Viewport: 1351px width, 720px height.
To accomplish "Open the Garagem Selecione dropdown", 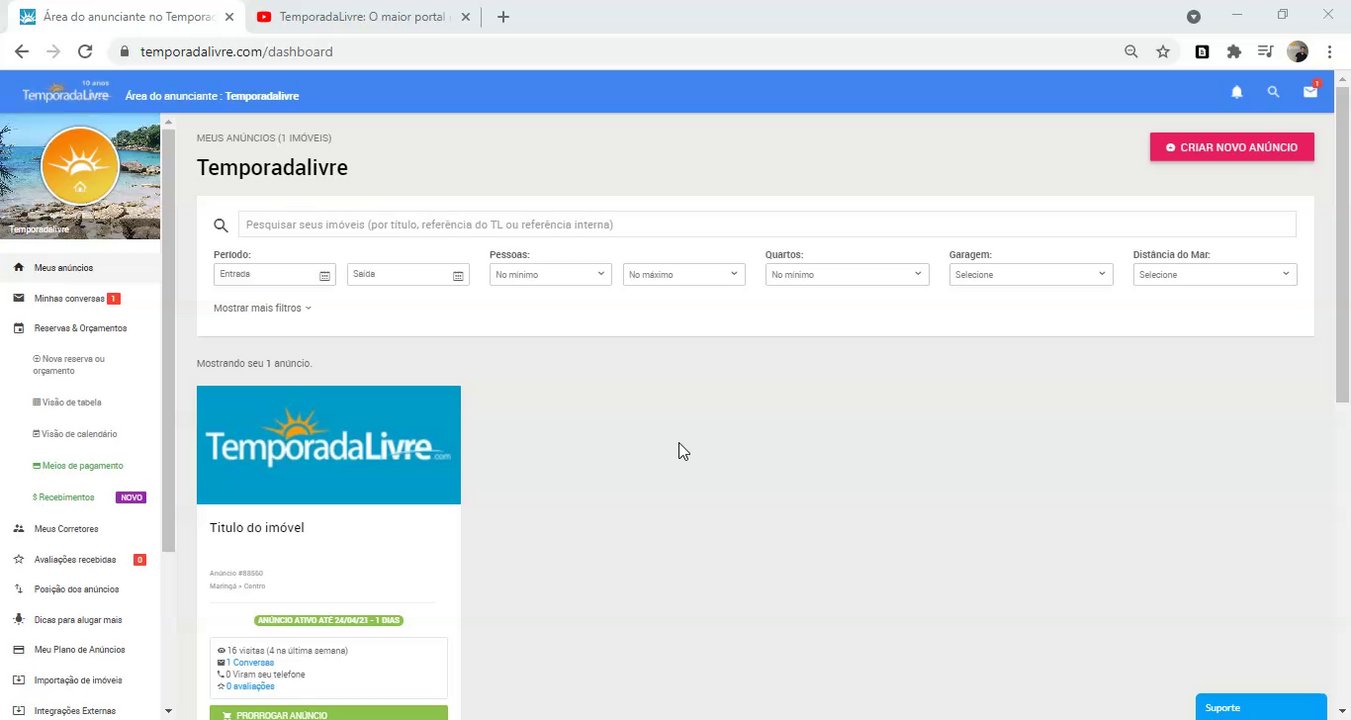I will point(1031,274).
